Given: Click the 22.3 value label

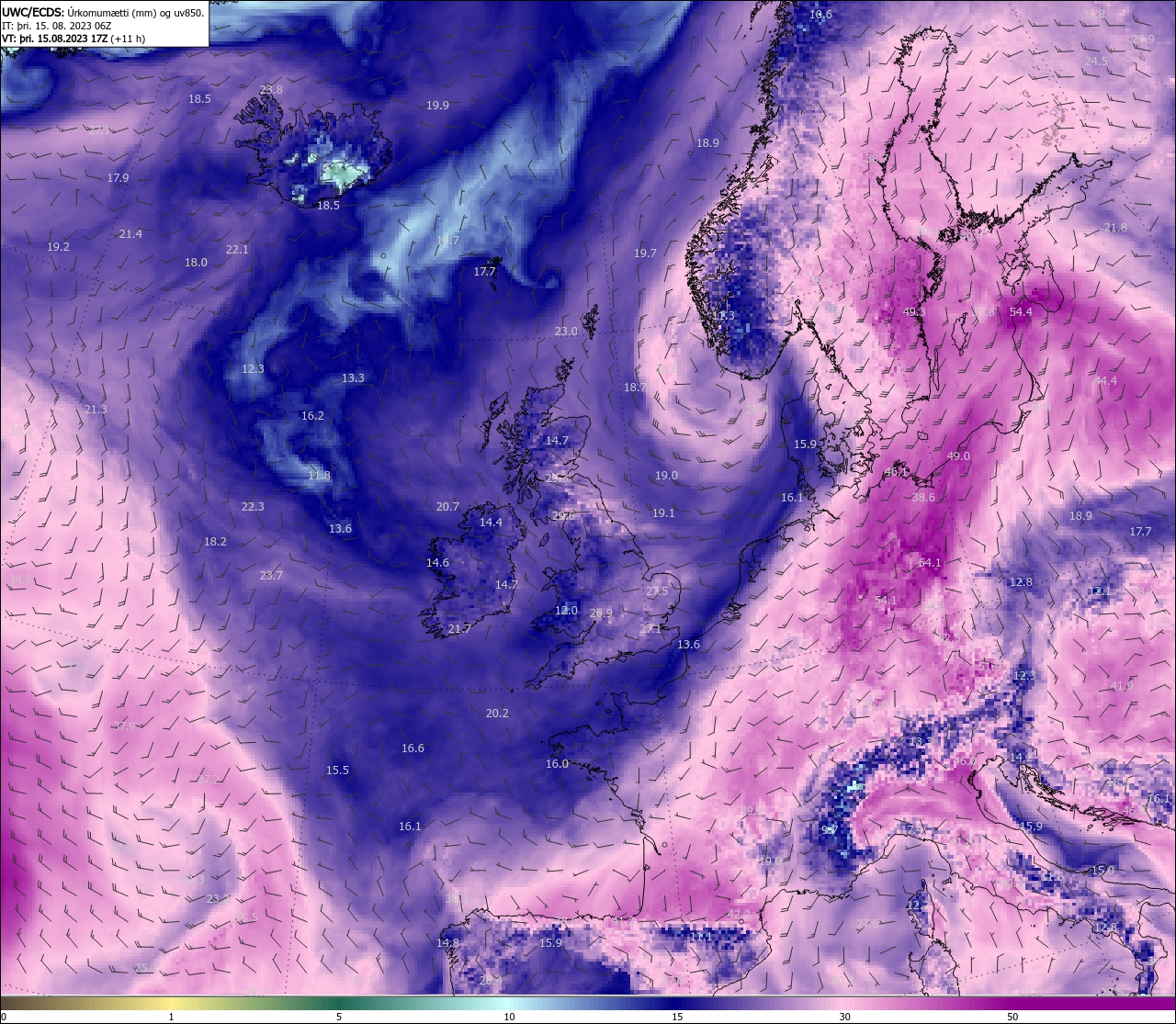Looking at the screenshot, I should 253,507.
